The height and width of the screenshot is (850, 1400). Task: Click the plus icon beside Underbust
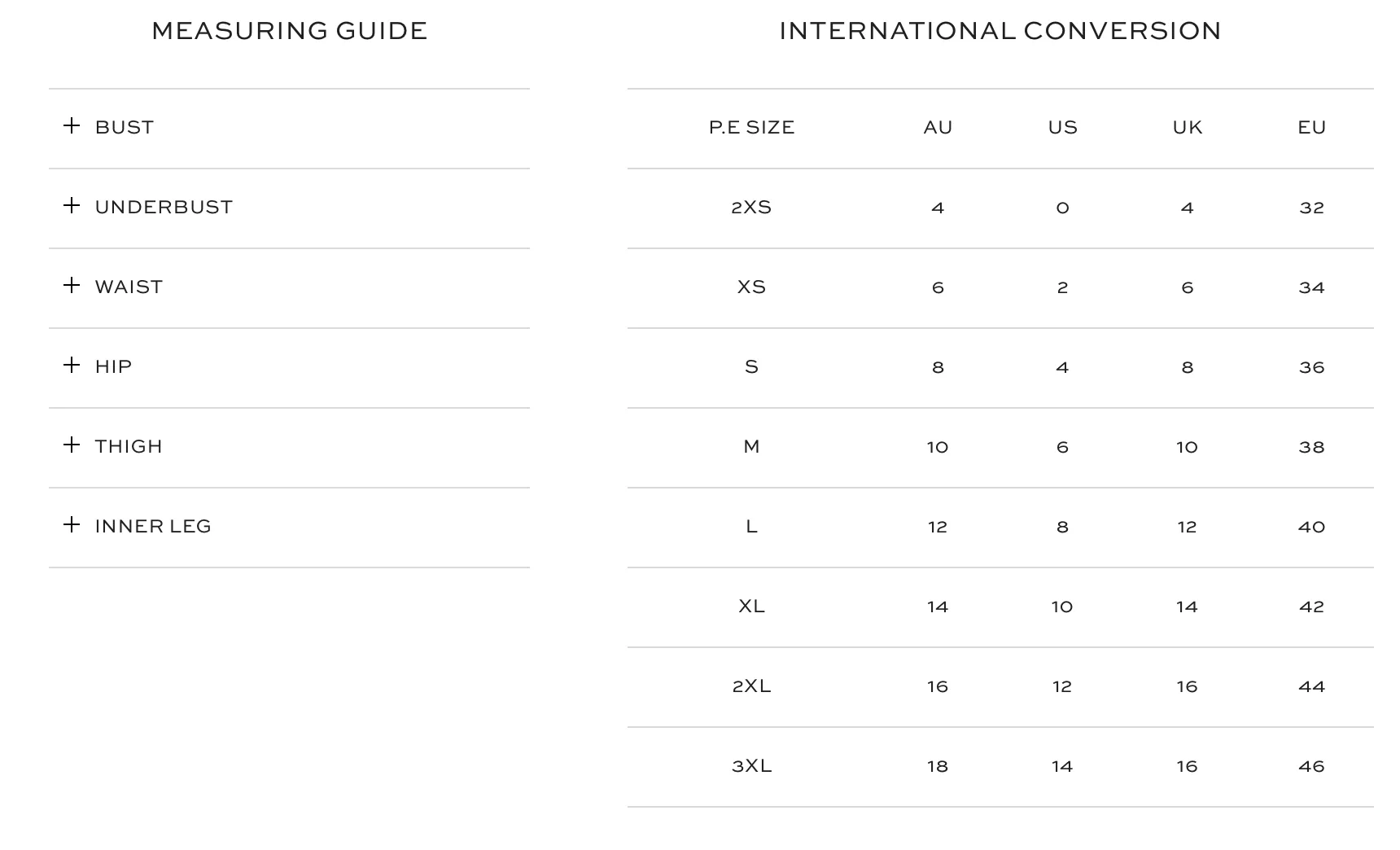72,205
